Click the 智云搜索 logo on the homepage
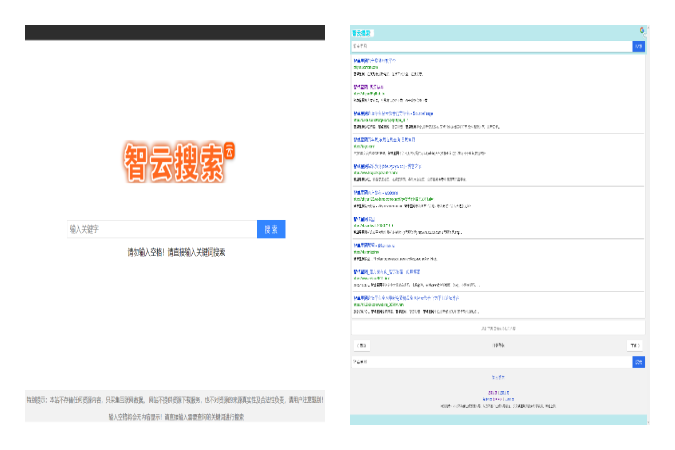The image size is (675, 450). pyautogui.click(x=177, y=162)
